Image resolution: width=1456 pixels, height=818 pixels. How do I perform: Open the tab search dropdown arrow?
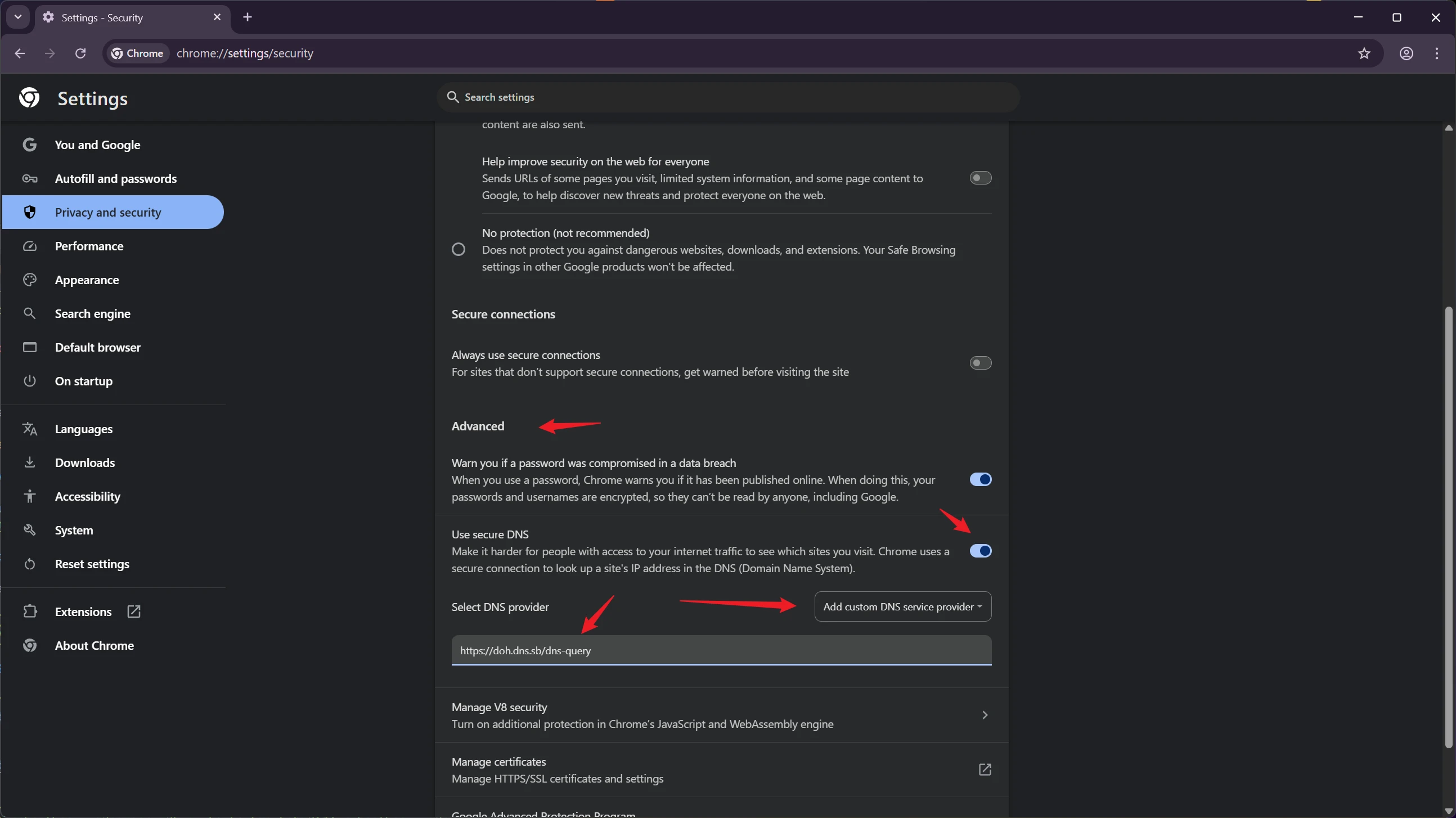click(17, 17)
